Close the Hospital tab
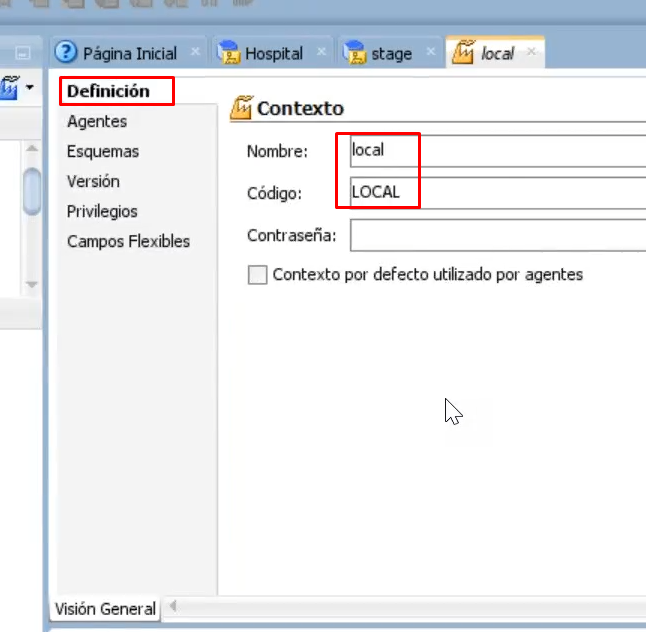 (321, 52)
